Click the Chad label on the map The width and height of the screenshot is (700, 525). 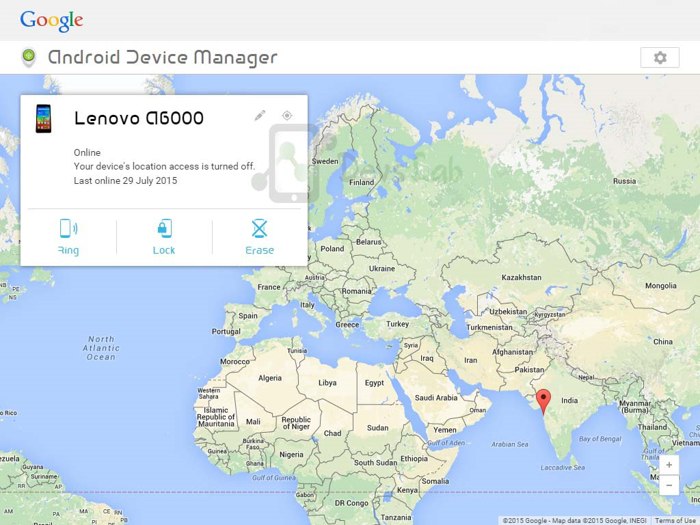click(332, 433)
